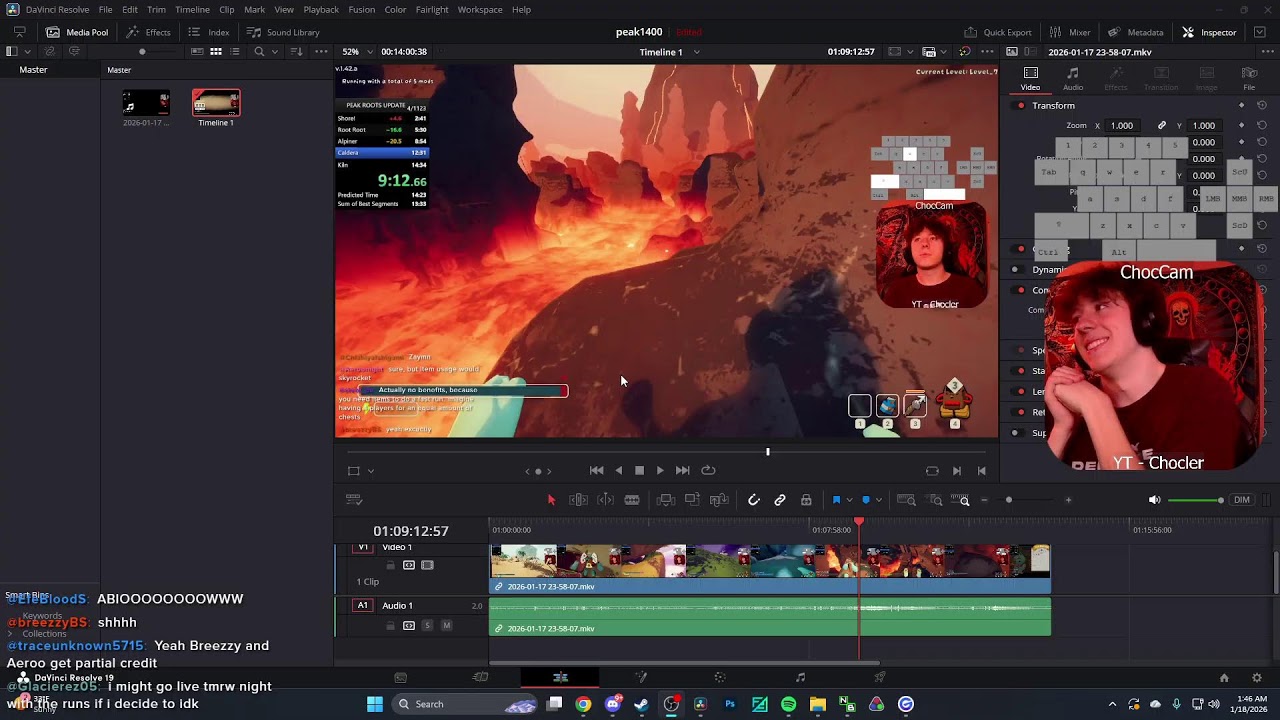
Task: Toggle Solo on Audio 1 track
Action: coord(427,626)
